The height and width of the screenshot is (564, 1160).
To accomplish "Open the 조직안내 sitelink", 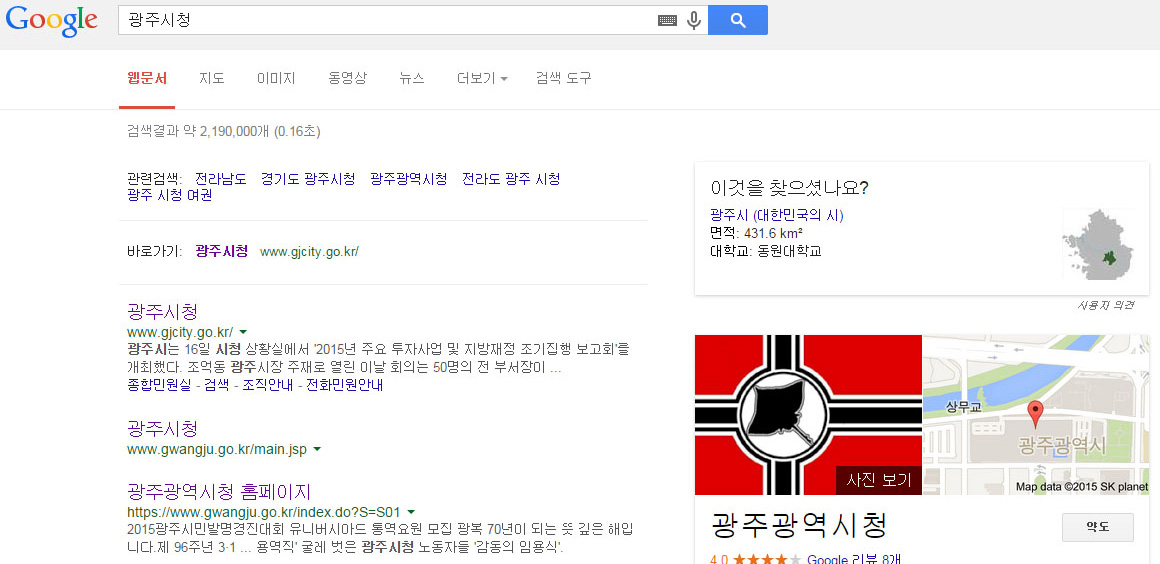I will coord(268,386).
